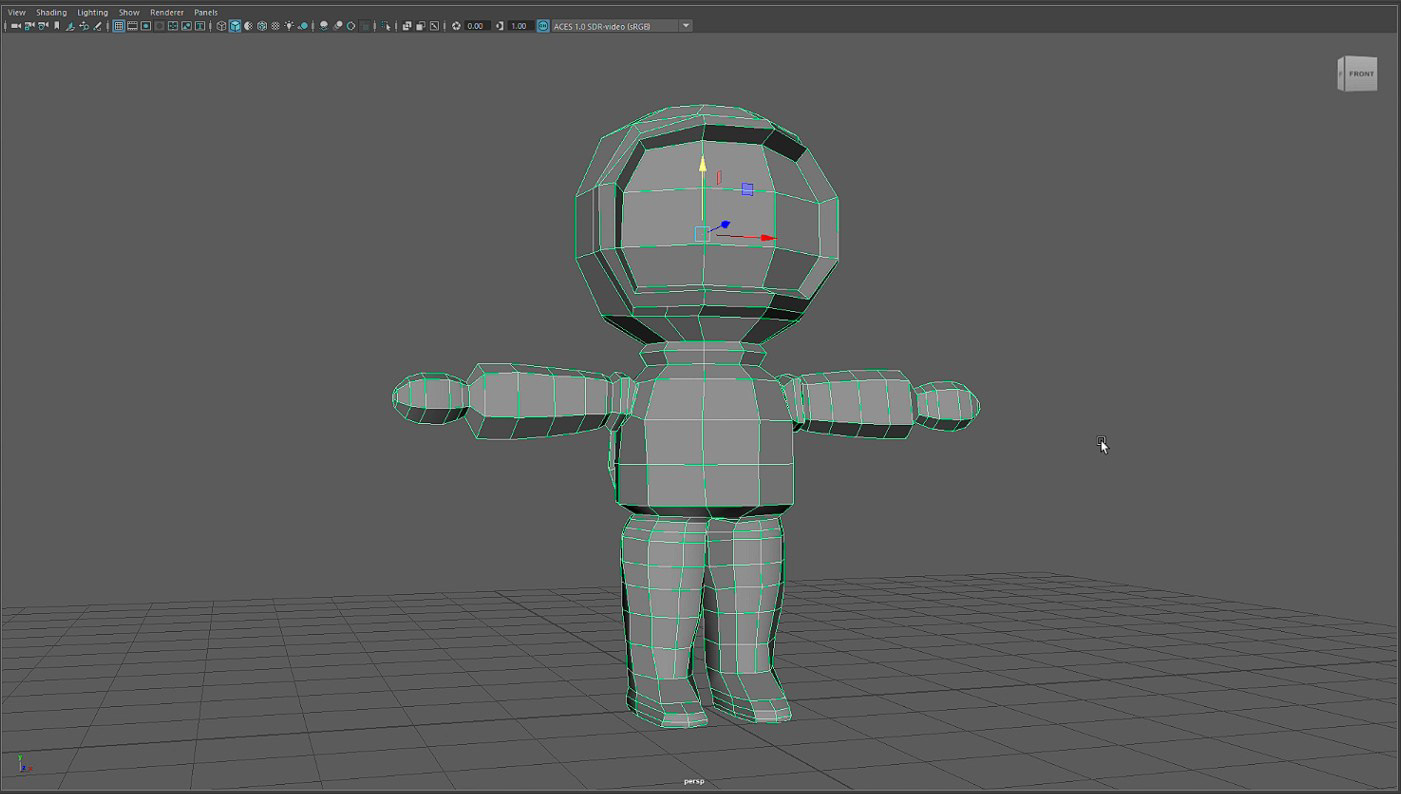This screenshot has width=1401, height=794.
Task: Click the Exposure value field 0.00
Action: tap(476, 26)
